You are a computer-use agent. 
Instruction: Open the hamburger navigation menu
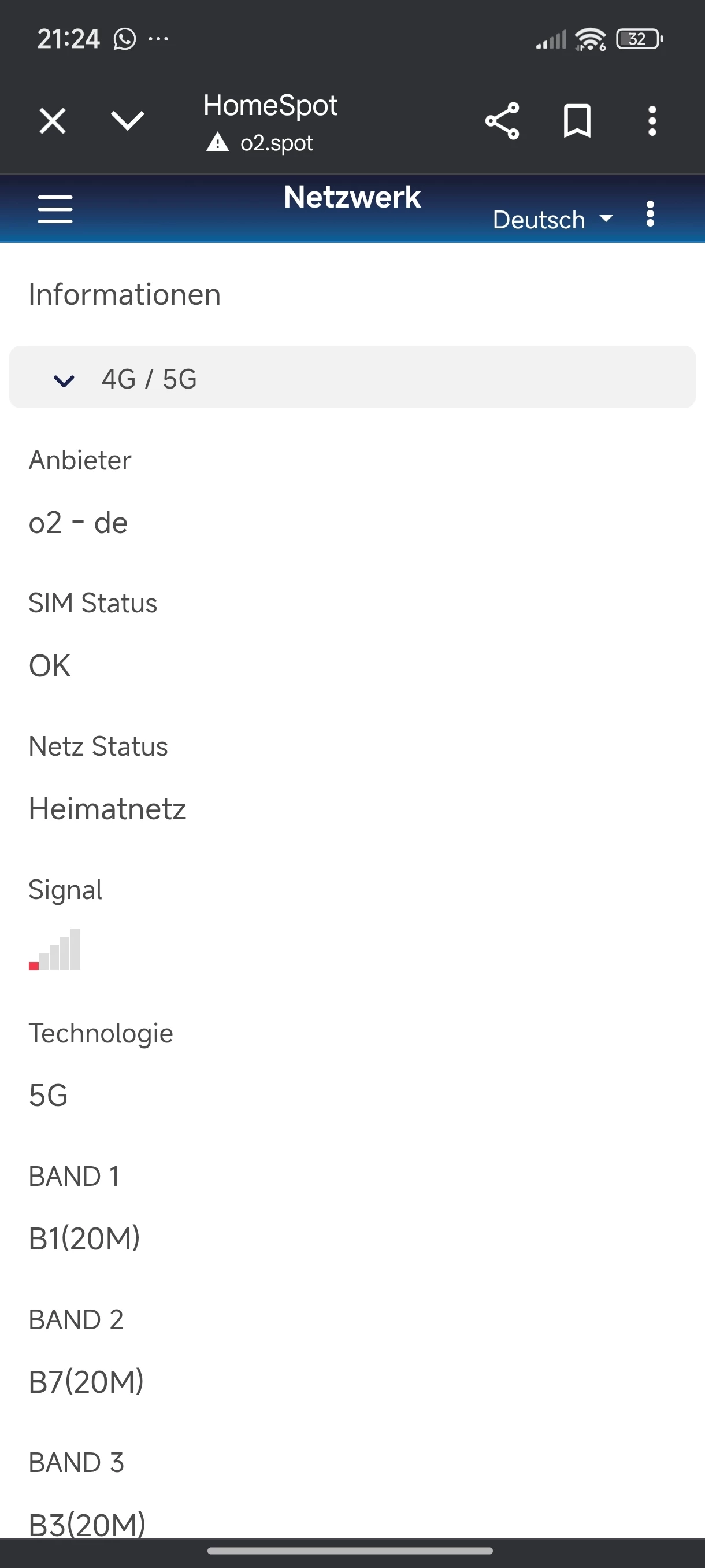[x=55, y=209]
